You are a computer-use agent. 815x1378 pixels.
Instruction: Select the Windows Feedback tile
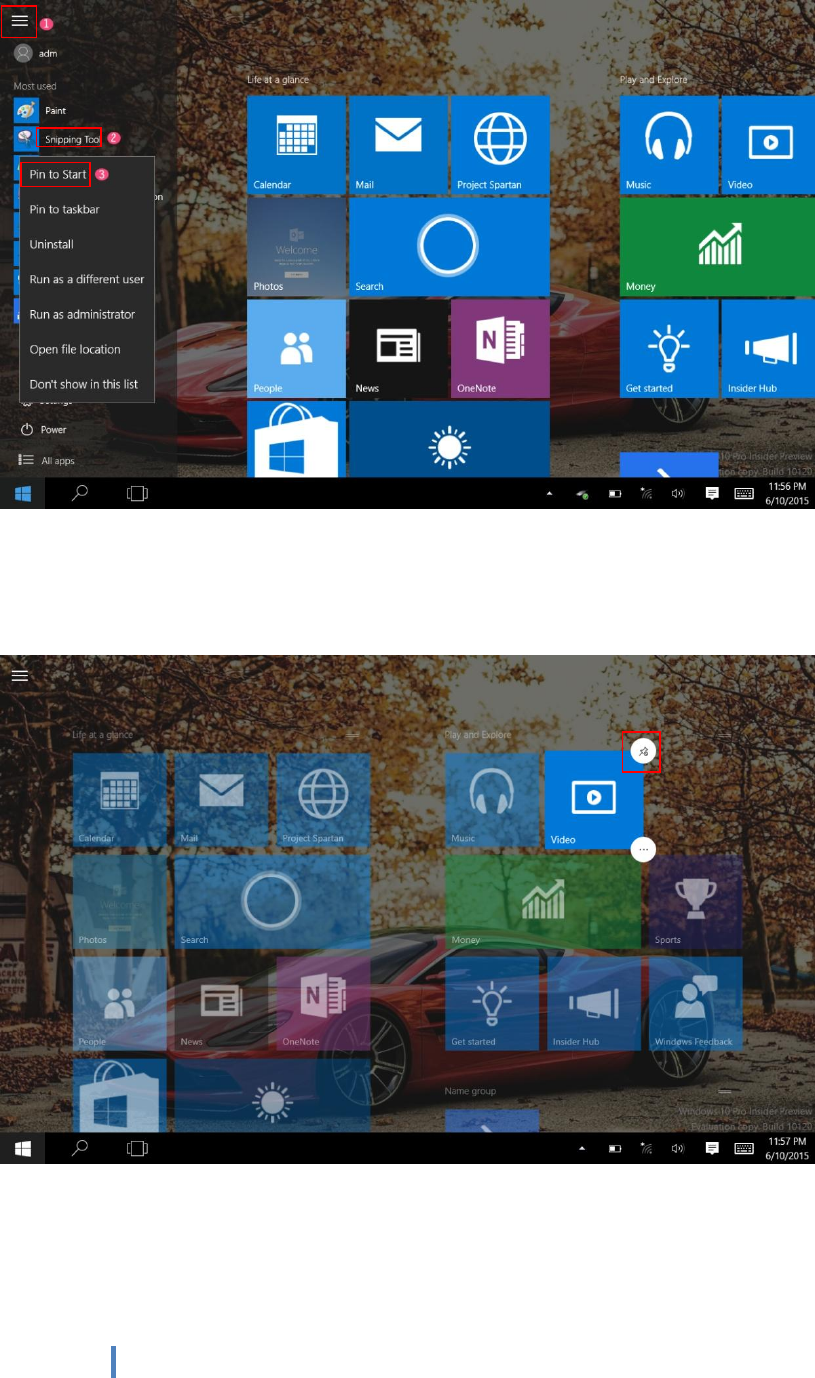click(x=695, y=1003)
